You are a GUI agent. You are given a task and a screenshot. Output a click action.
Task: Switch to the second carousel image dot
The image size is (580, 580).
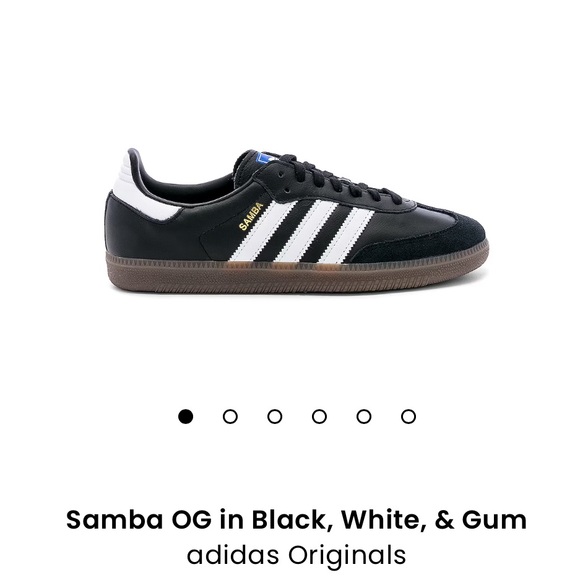(230, 417)
